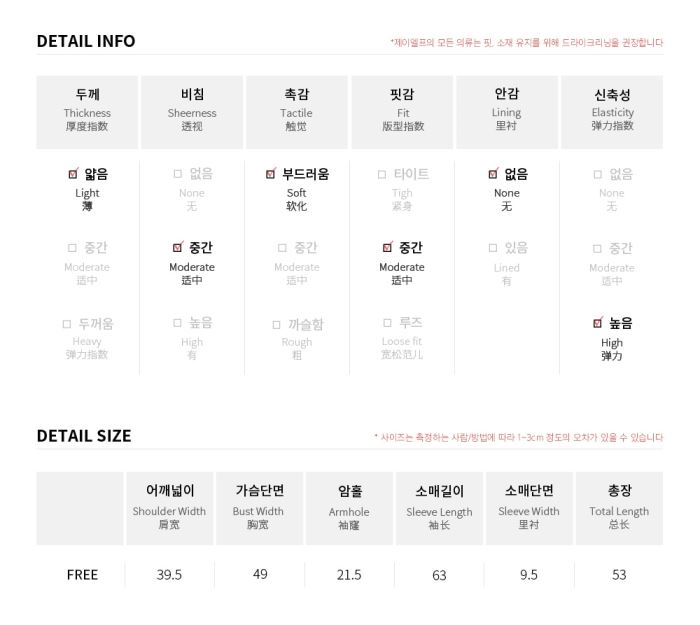Select the None elasticity checkbox
The width and height of the screenshot is (700, 625).
(597, 174)
